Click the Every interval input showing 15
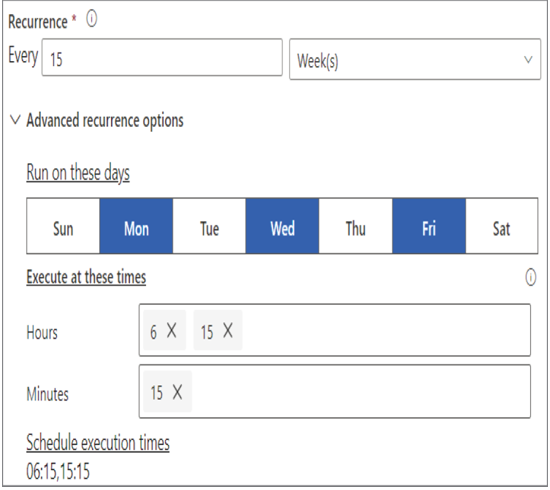The width and height of the screenshot is (550, 490). coord(162,57)
